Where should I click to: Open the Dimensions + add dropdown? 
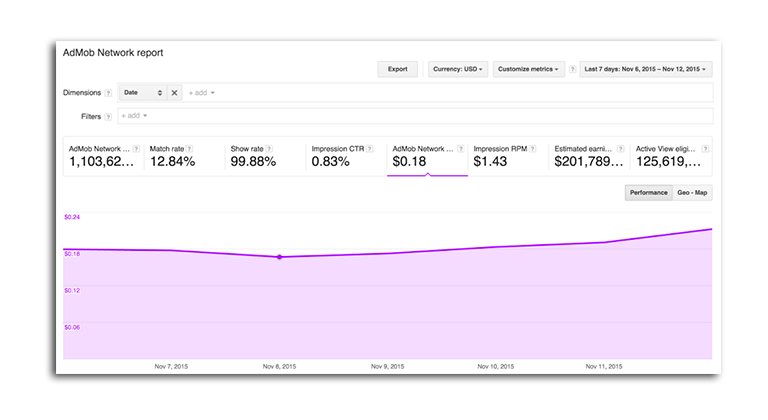(x=201, y=93)
